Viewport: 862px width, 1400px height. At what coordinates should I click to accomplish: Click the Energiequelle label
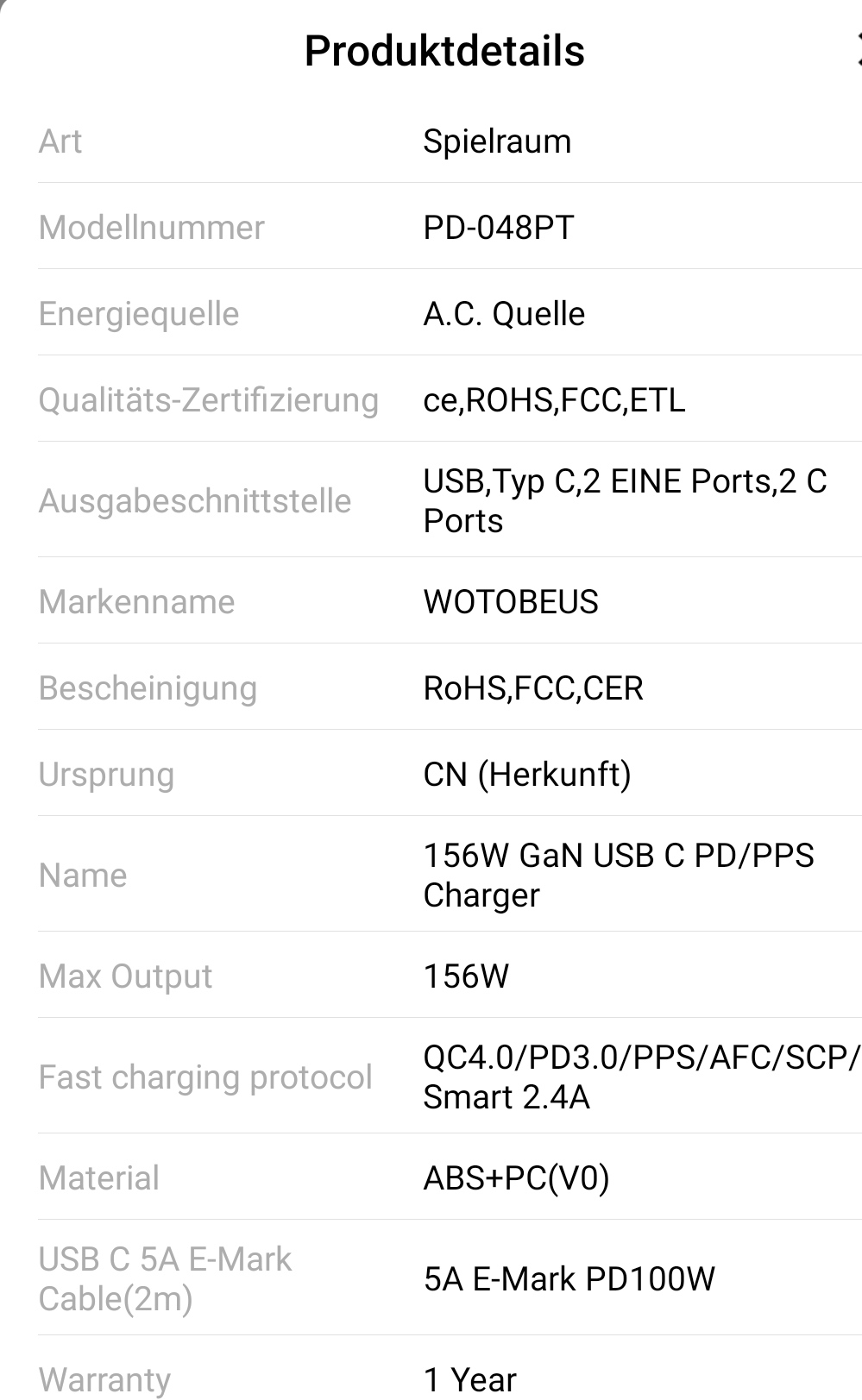(x=139, y=314)
